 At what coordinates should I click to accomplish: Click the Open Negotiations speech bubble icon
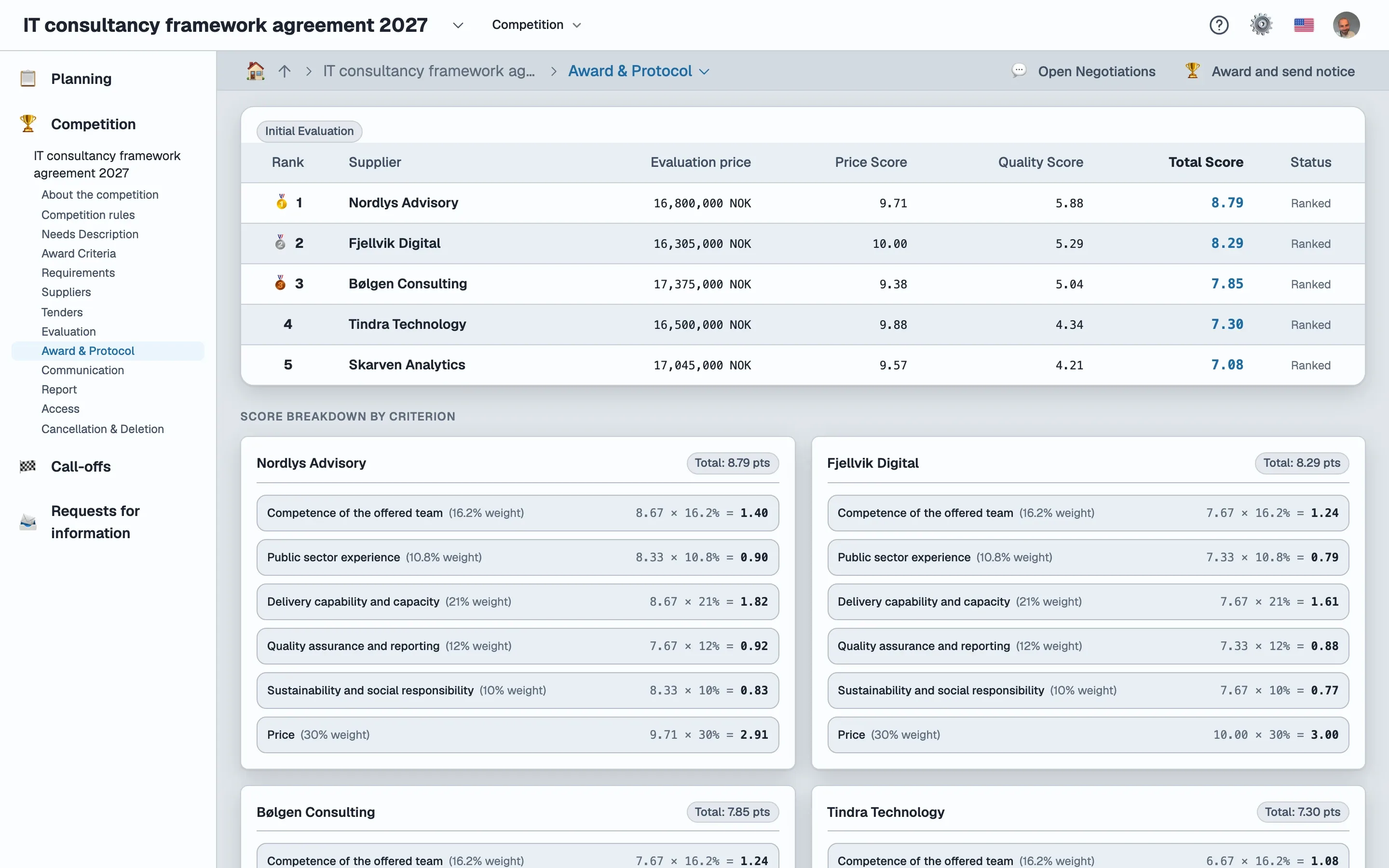click(1019, 70)
